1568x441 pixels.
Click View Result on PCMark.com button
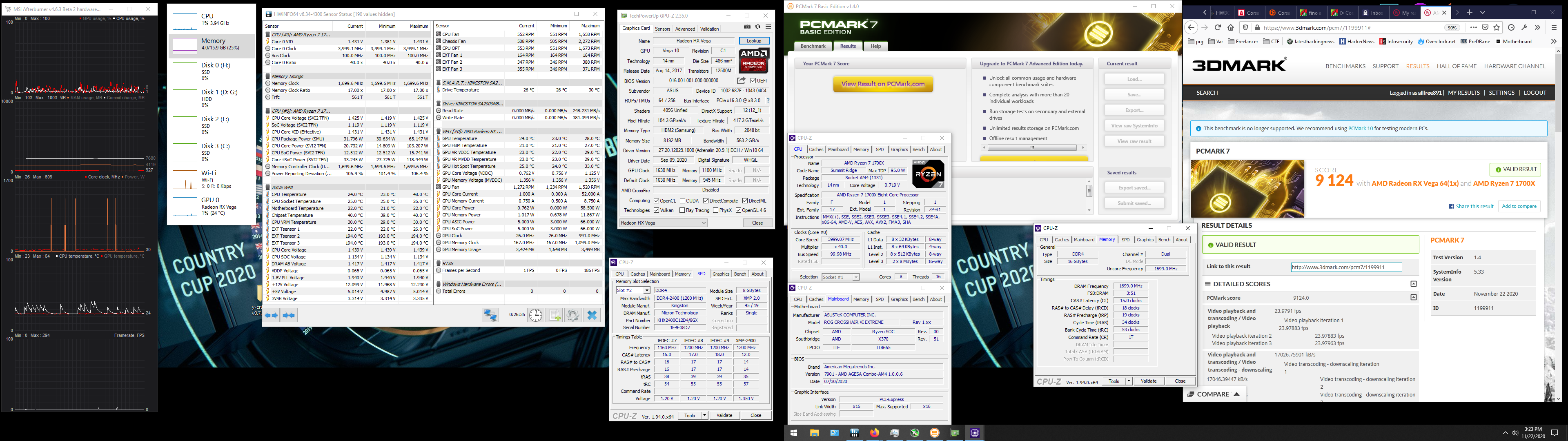point(882,84)
